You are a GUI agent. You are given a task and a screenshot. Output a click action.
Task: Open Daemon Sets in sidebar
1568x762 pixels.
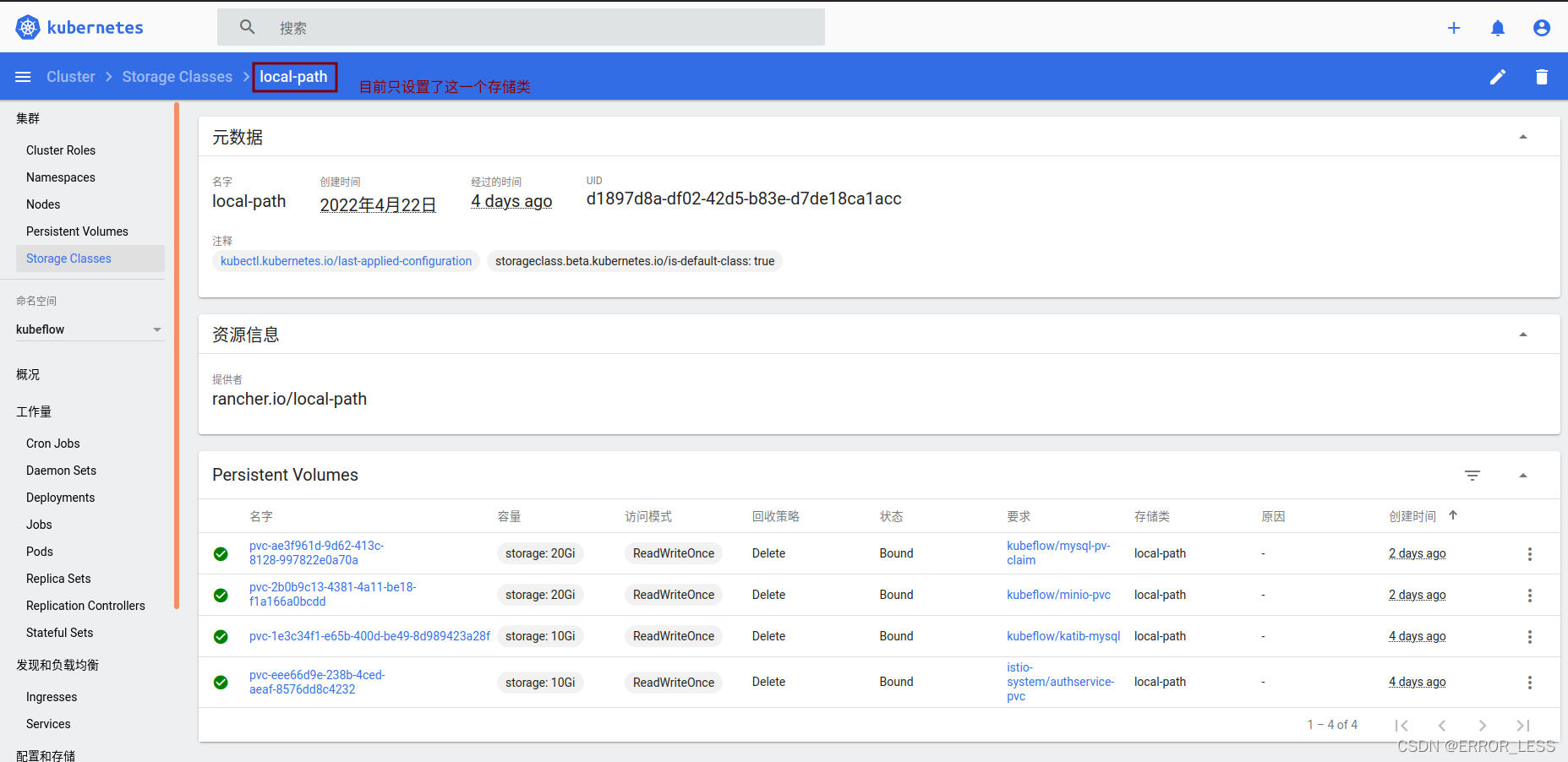coord(61,471)
